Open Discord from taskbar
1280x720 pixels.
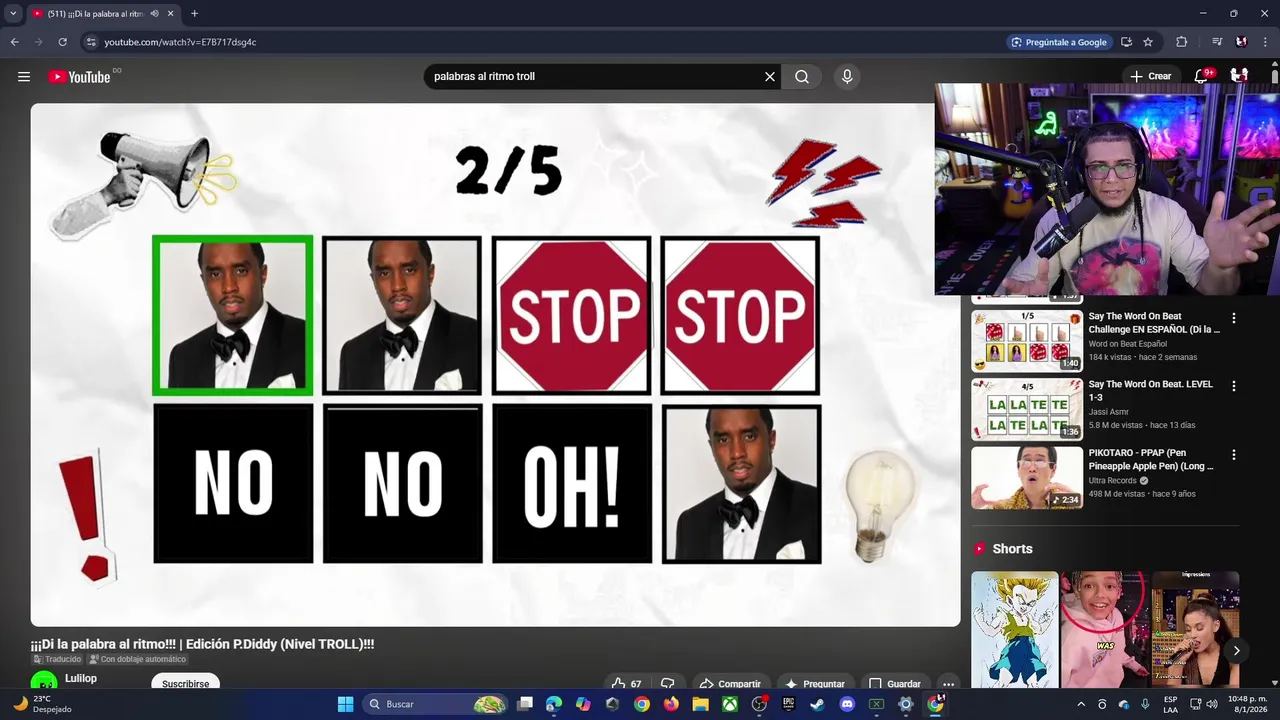[x=847, y=704]
